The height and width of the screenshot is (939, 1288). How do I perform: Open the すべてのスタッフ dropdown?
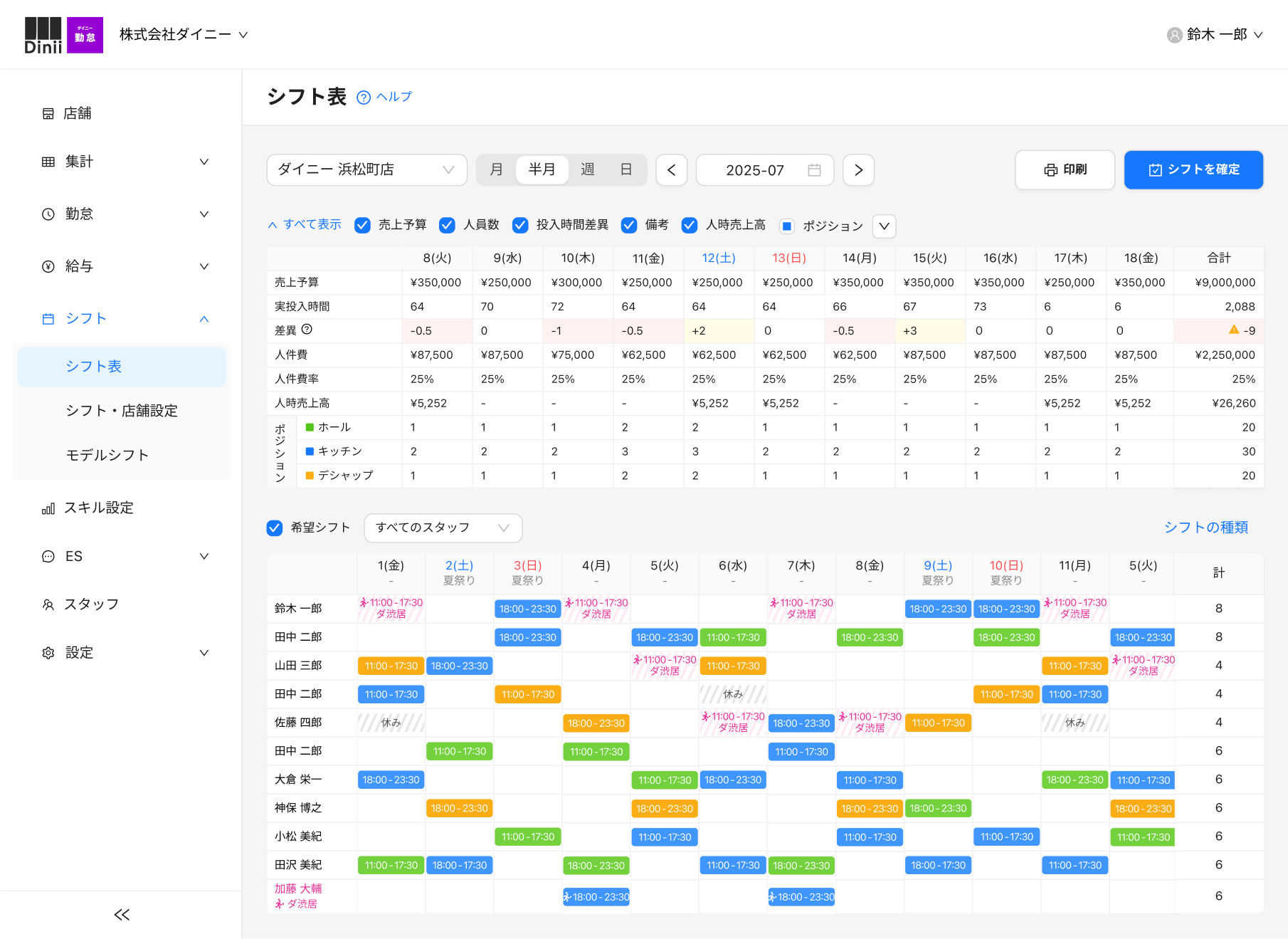click(443, 528)
